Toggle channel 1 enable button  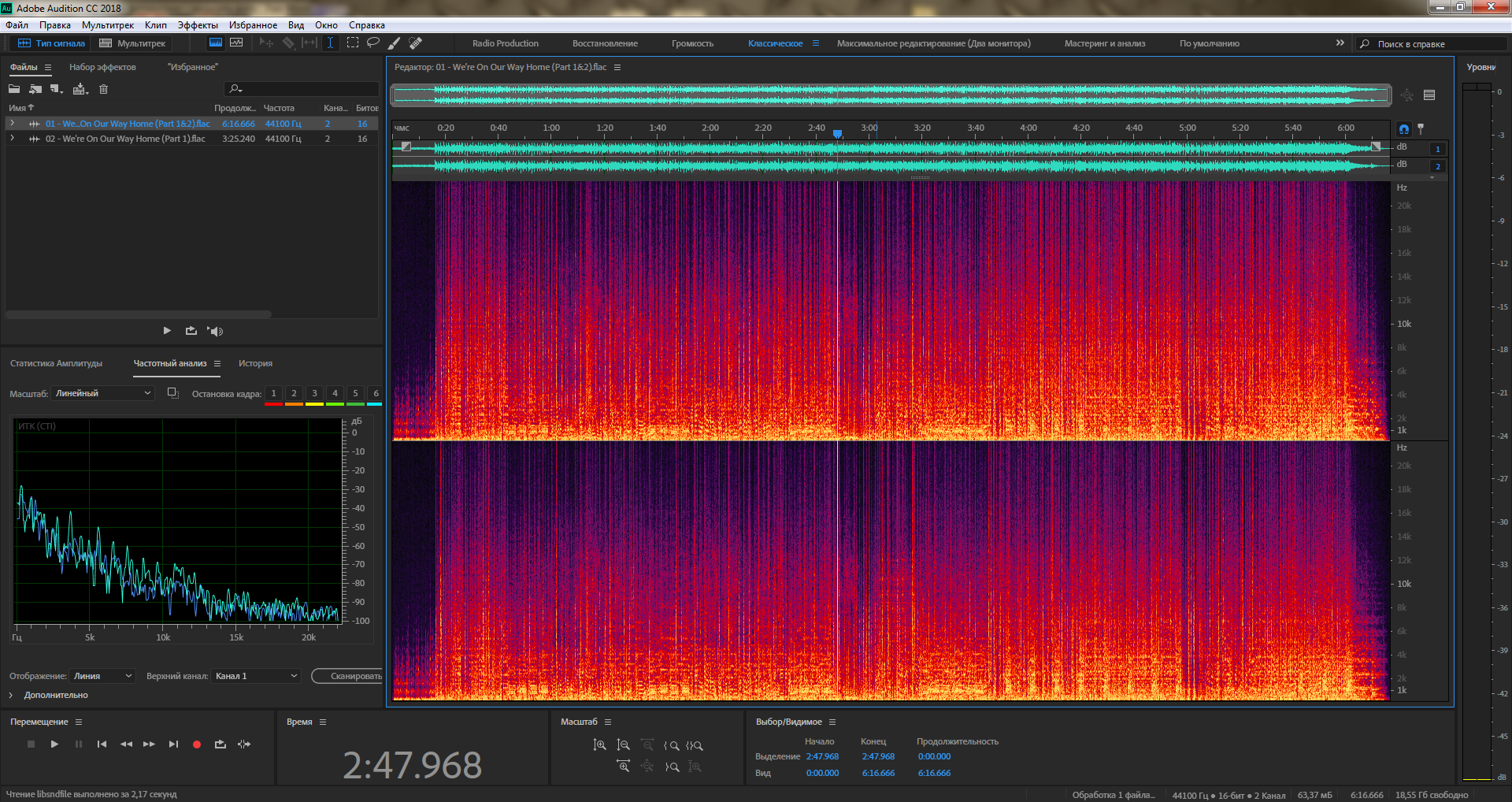pyautogui.click(x=1437, y=149)
